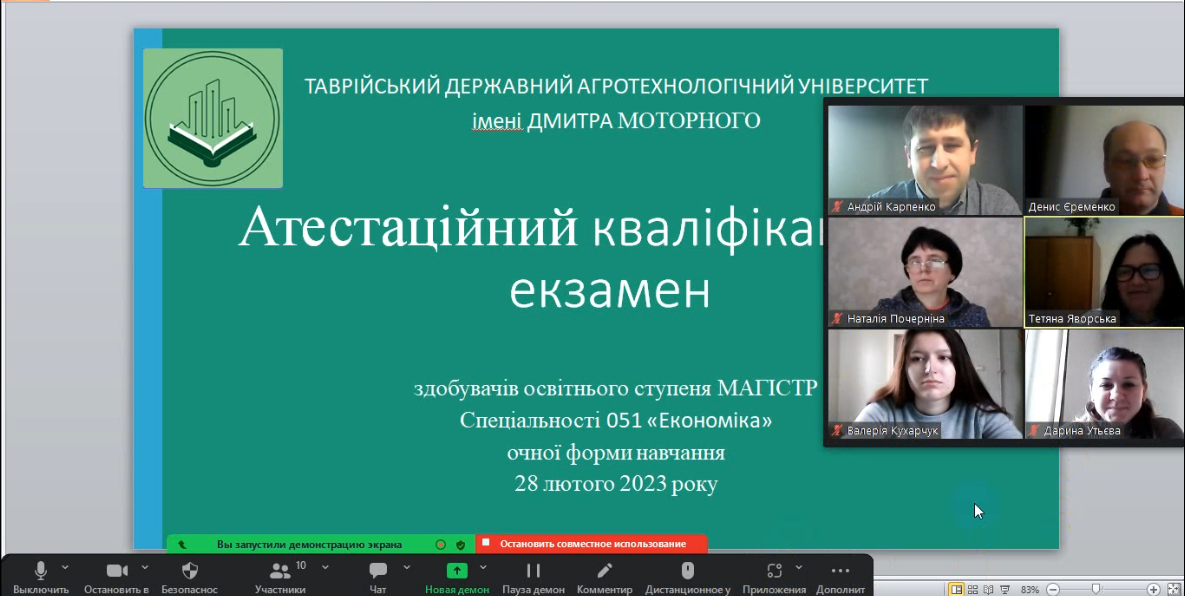The image size is (1185, 596).
Task: Switch PowerPoint to Reading view
Action: pyautogui.click(x=989, y=589)
